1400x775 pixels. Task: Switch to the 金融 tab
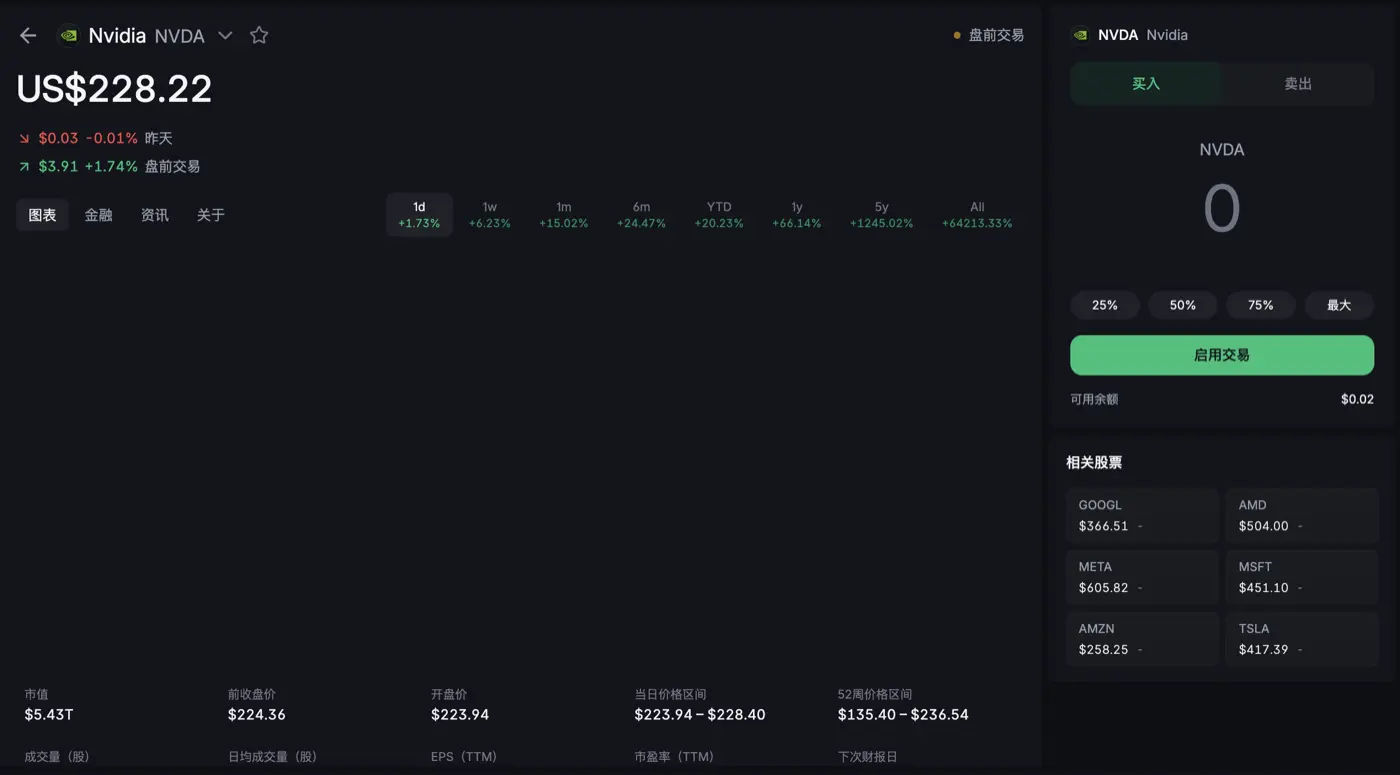[98, 215]
